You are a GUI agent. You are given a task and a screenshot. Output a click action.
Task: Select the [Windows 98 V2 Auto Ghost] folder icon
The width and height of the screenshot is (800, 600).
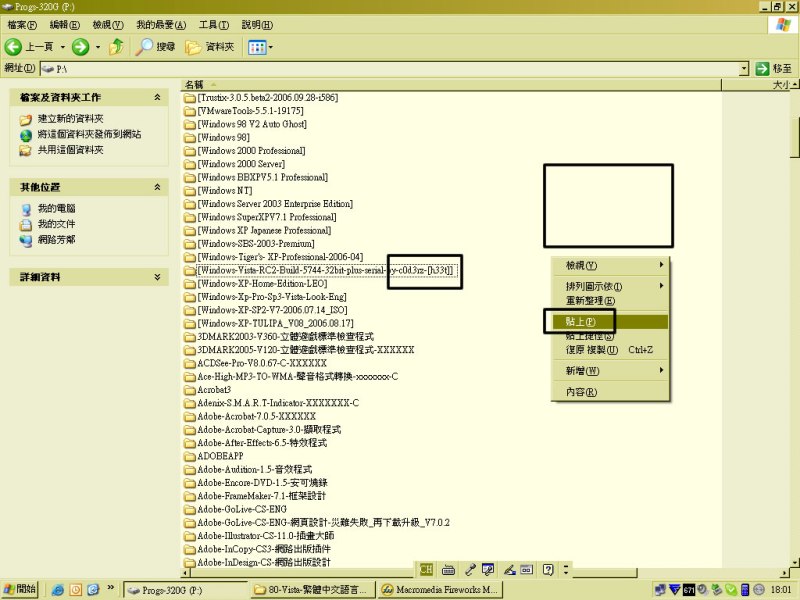190,124
